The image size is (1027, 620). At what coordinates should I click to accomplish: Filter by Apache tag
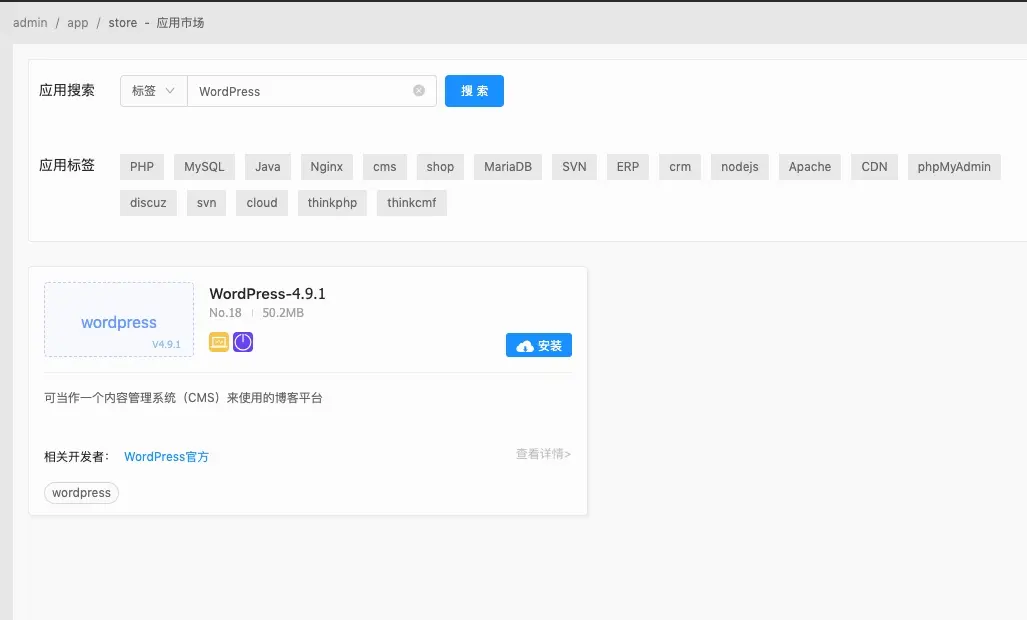tap(810, 167)
